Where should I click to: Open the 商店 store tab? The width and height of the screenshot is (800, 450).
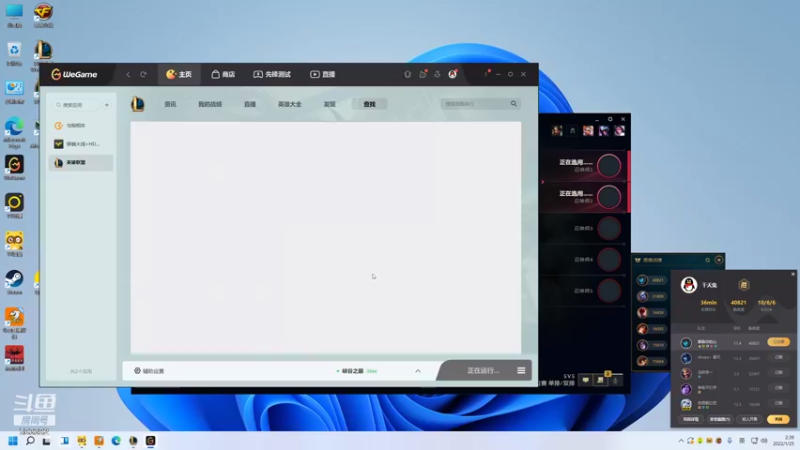223,74
